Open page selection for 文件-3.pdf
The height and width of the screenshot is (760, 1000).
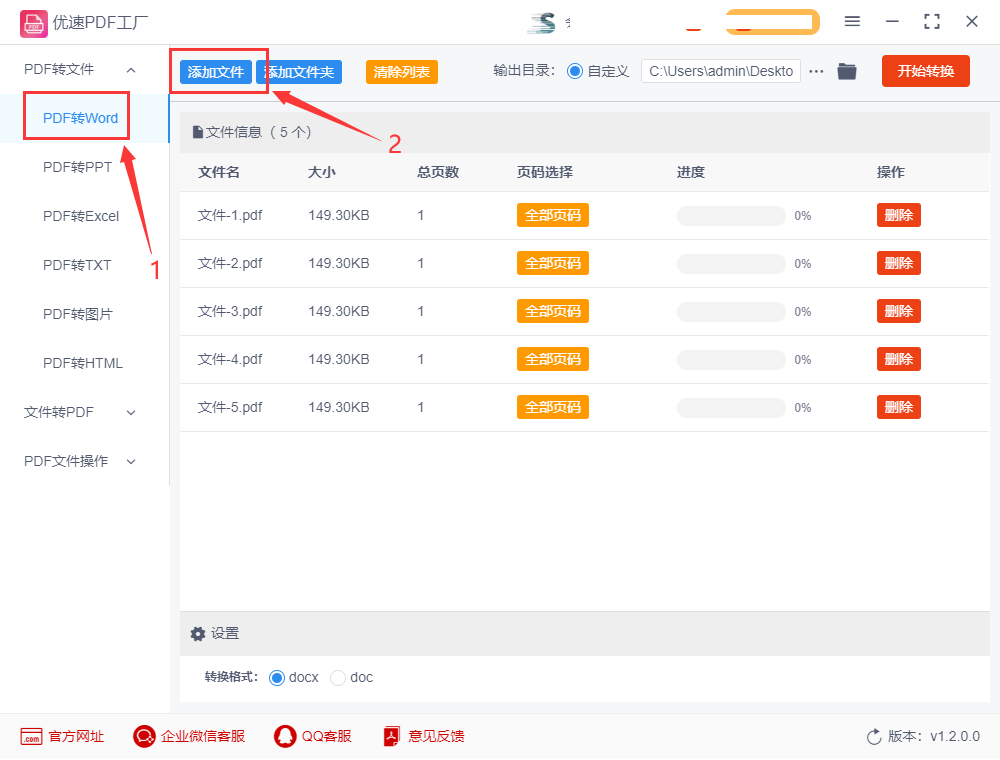553,311
